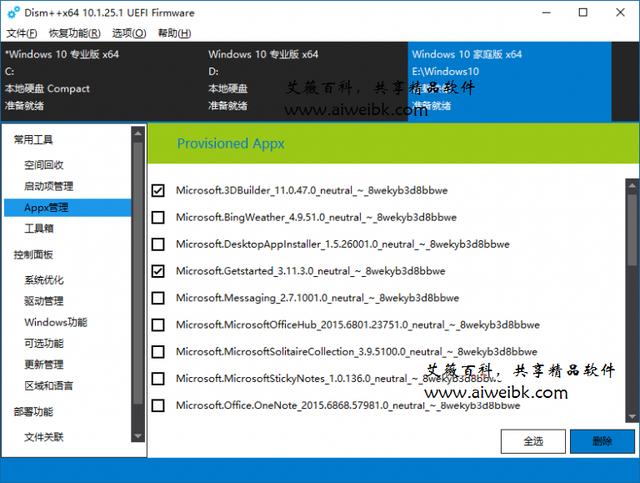
Task: Uncheck Microsoft.Getstarted package
Action: point(158,271)
